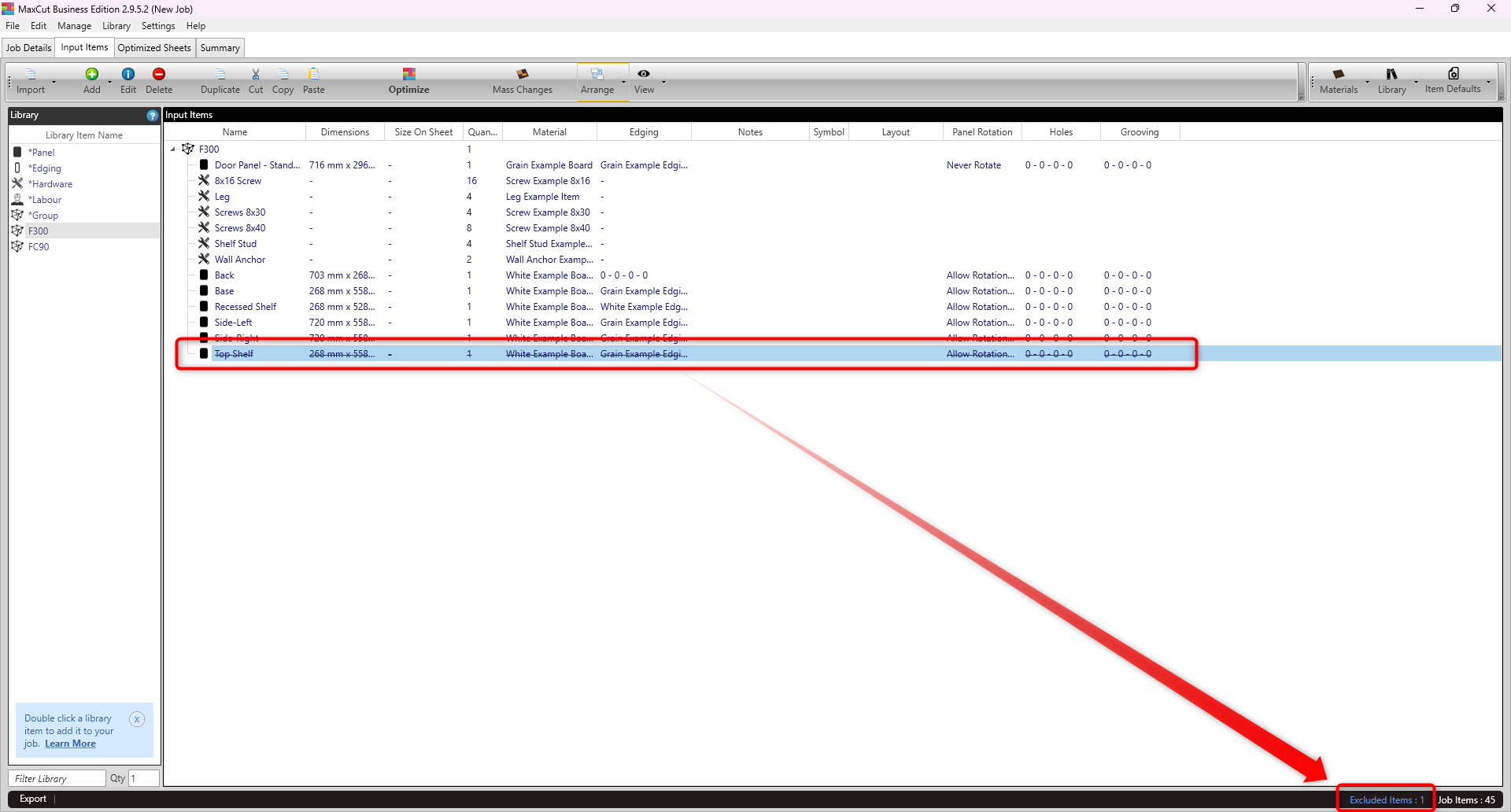Open the Settings menu
Viewport: 1511px width, 812px height.
[158, 26]
